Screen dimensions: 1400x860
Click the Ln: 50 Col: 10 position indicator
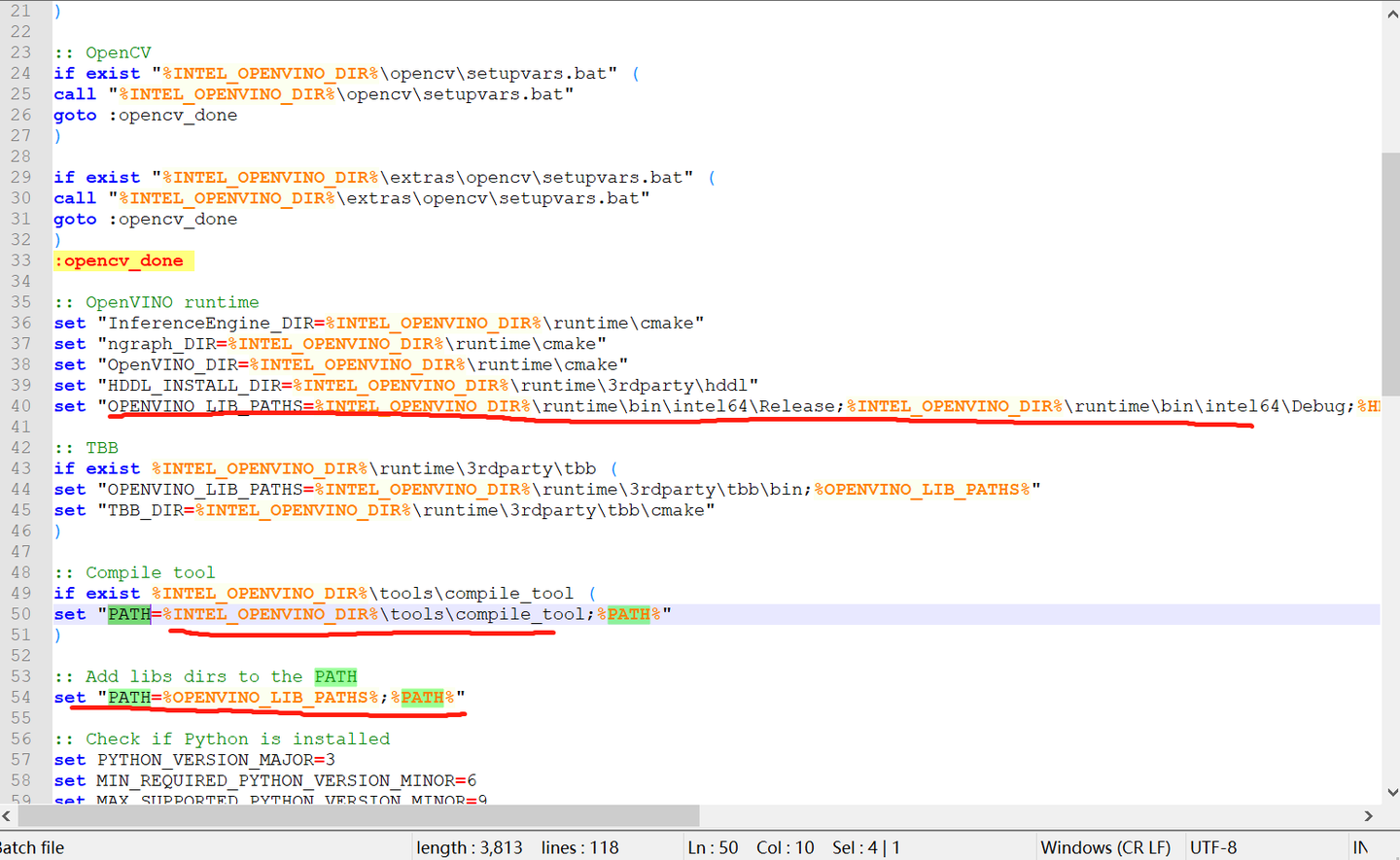coord(749,847)
